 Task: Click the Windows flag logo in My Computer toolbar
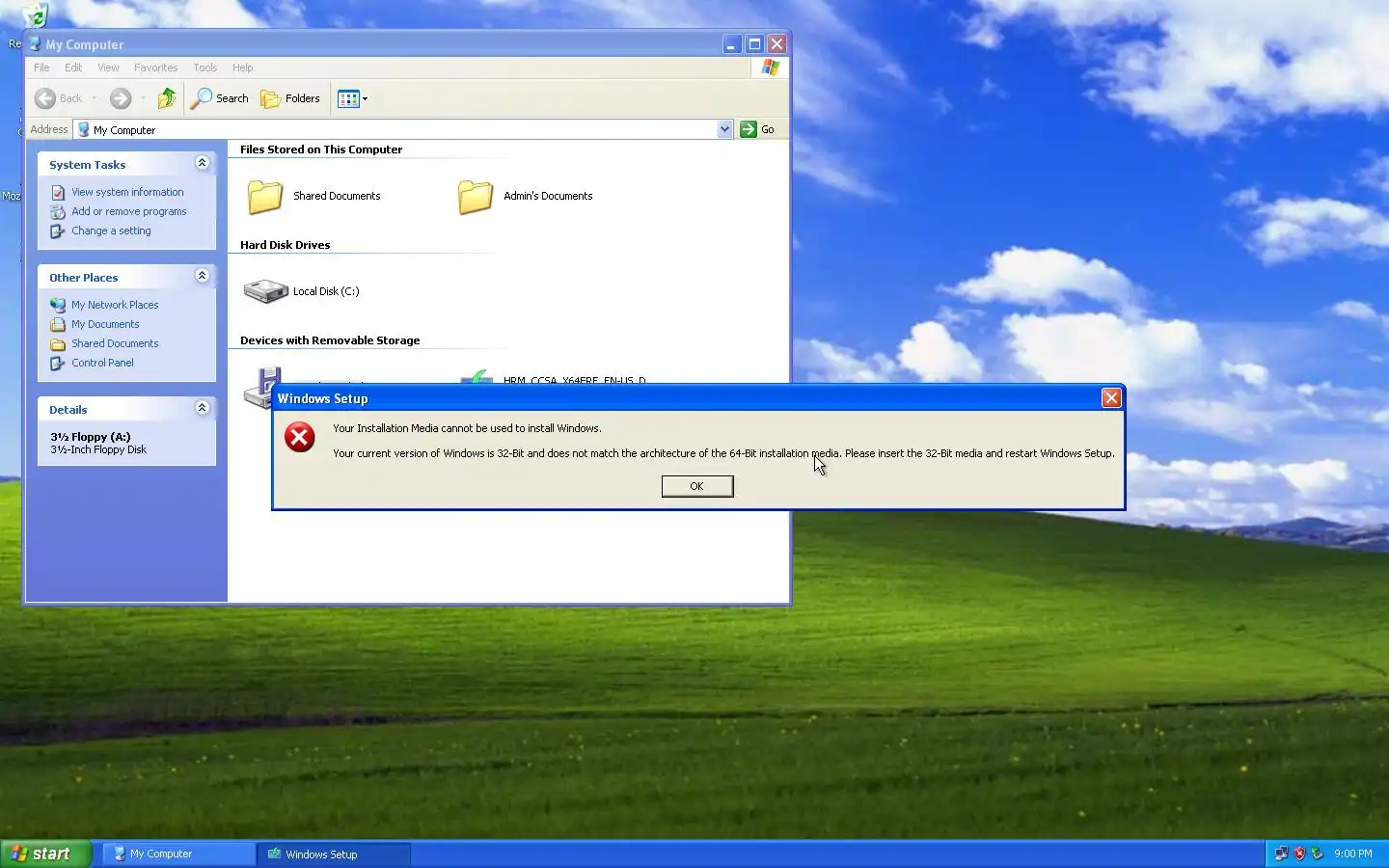(x=770, y=68)
